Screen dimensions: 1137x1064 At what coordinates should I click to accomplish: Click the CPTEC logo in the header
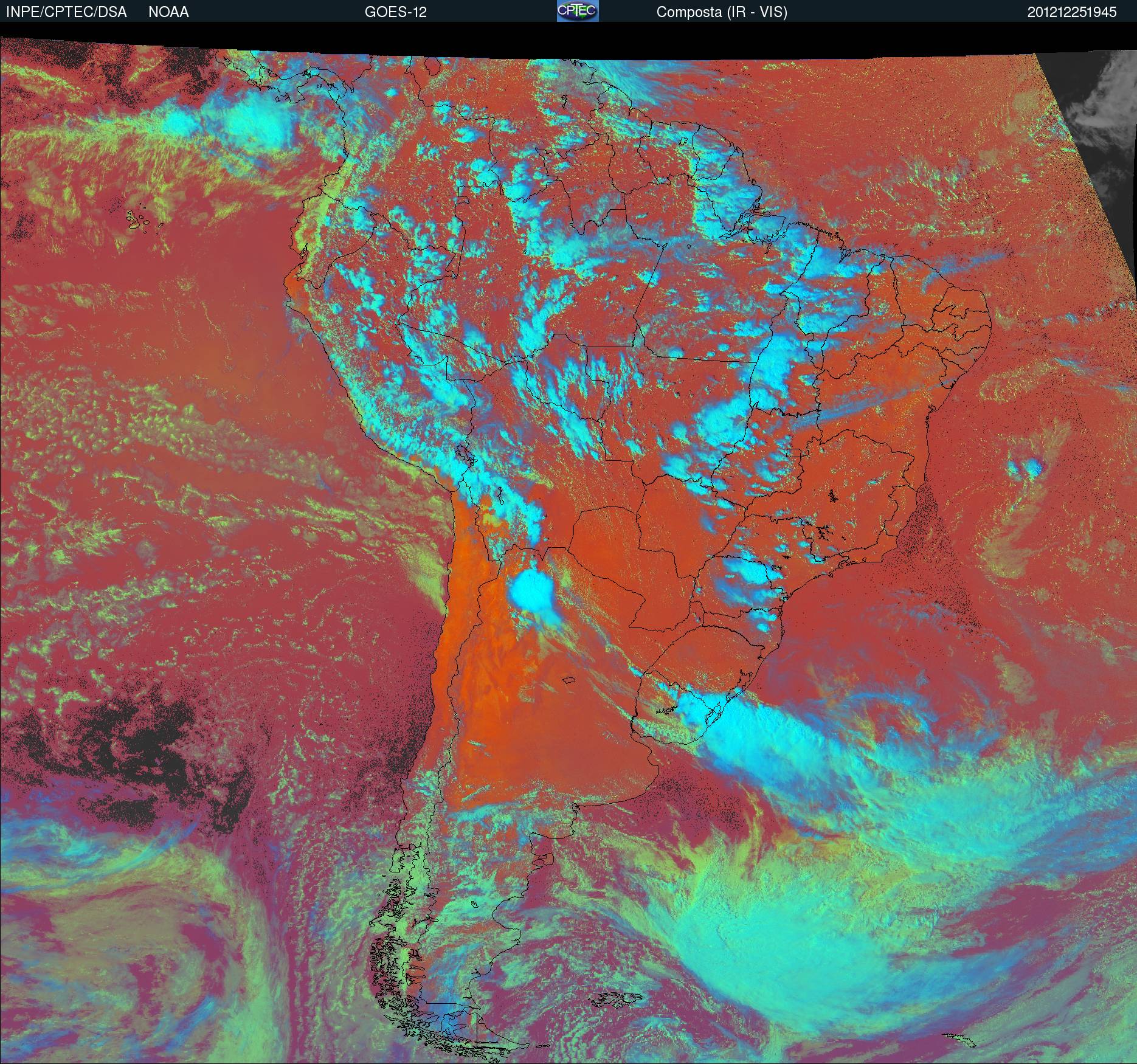coord(578,11)
